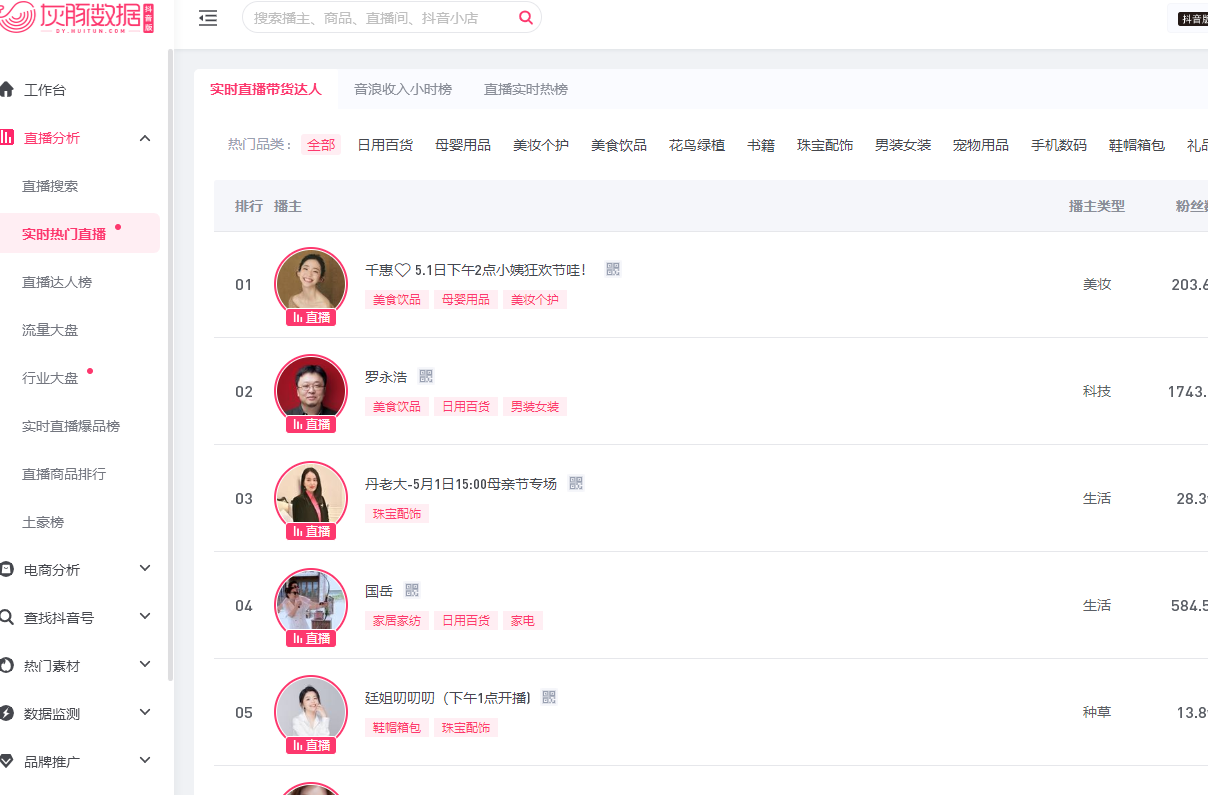Open 直播商品排行 in sidebar

[x=64, y=474]
